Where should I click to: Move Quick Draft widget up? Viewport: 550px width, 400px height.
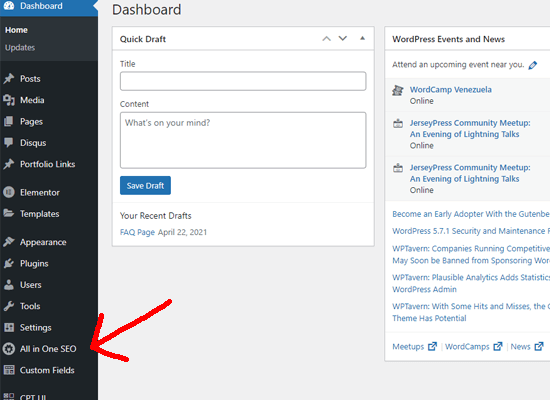(x=327, y=39)
